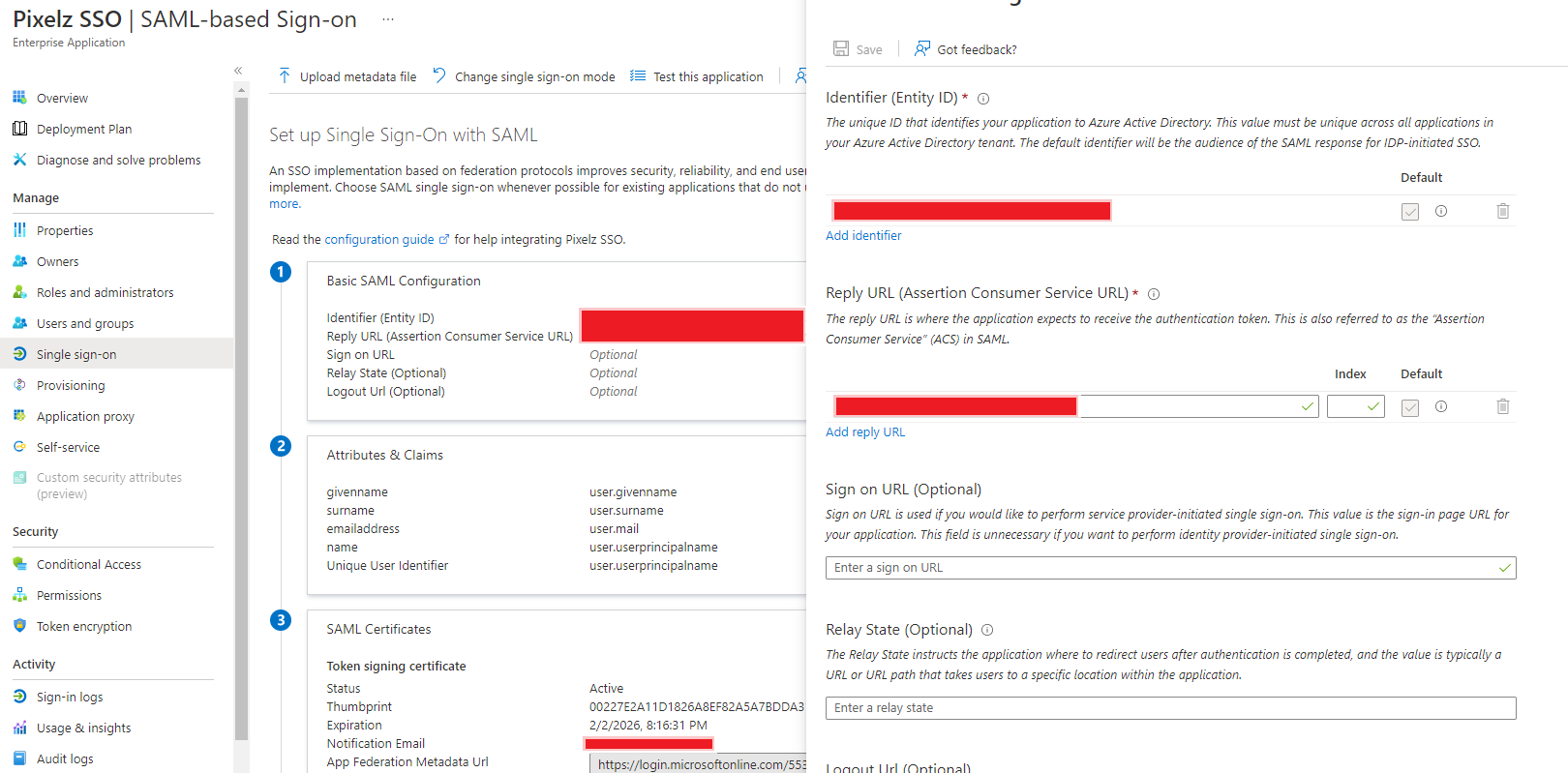
Task: Delete the reply URL entry with trash icon
Action: (x=1503, y=406)
